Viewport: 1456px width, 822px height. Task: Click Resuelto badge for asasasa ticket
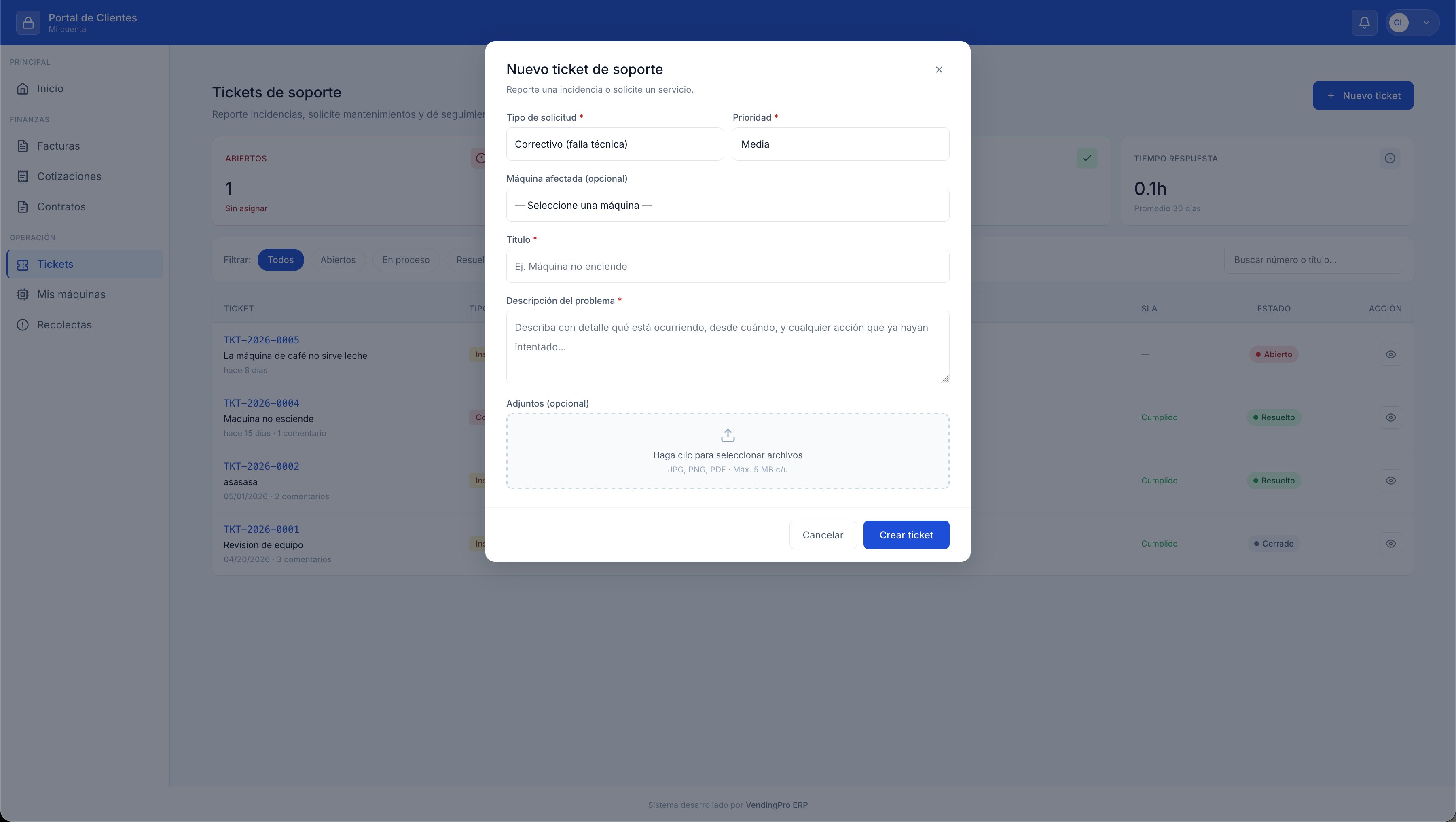click(1274, 481)
